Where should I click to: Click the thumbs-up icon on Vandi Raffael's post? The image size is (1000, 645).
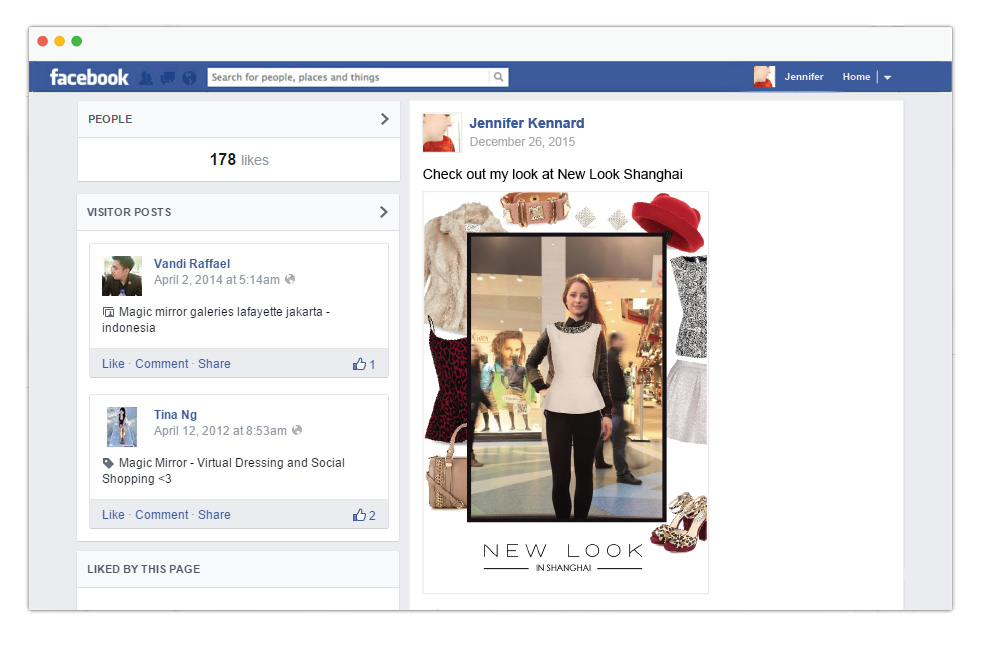point(360,364)
